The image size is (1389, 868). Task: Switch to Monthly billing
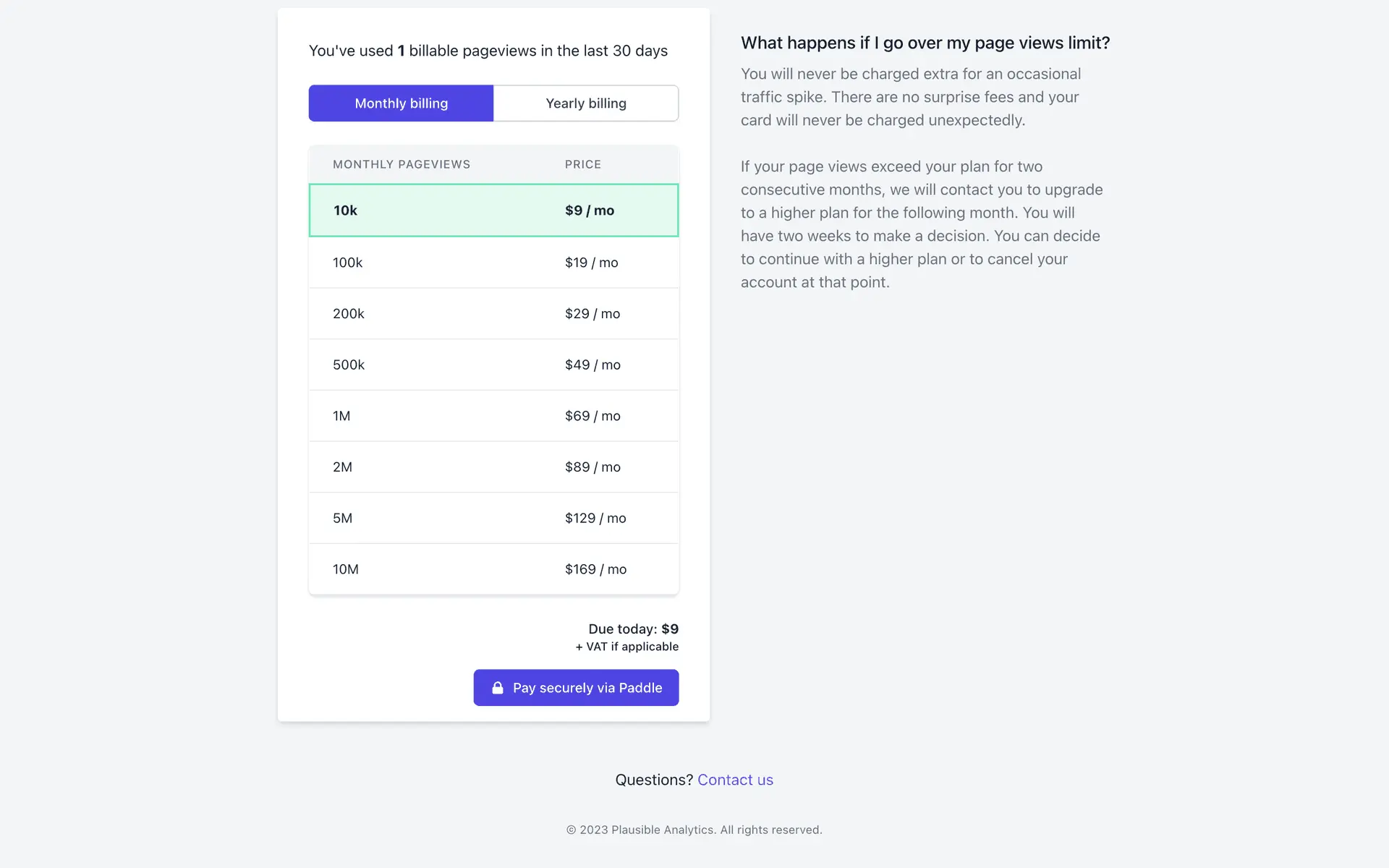[401, 103]
